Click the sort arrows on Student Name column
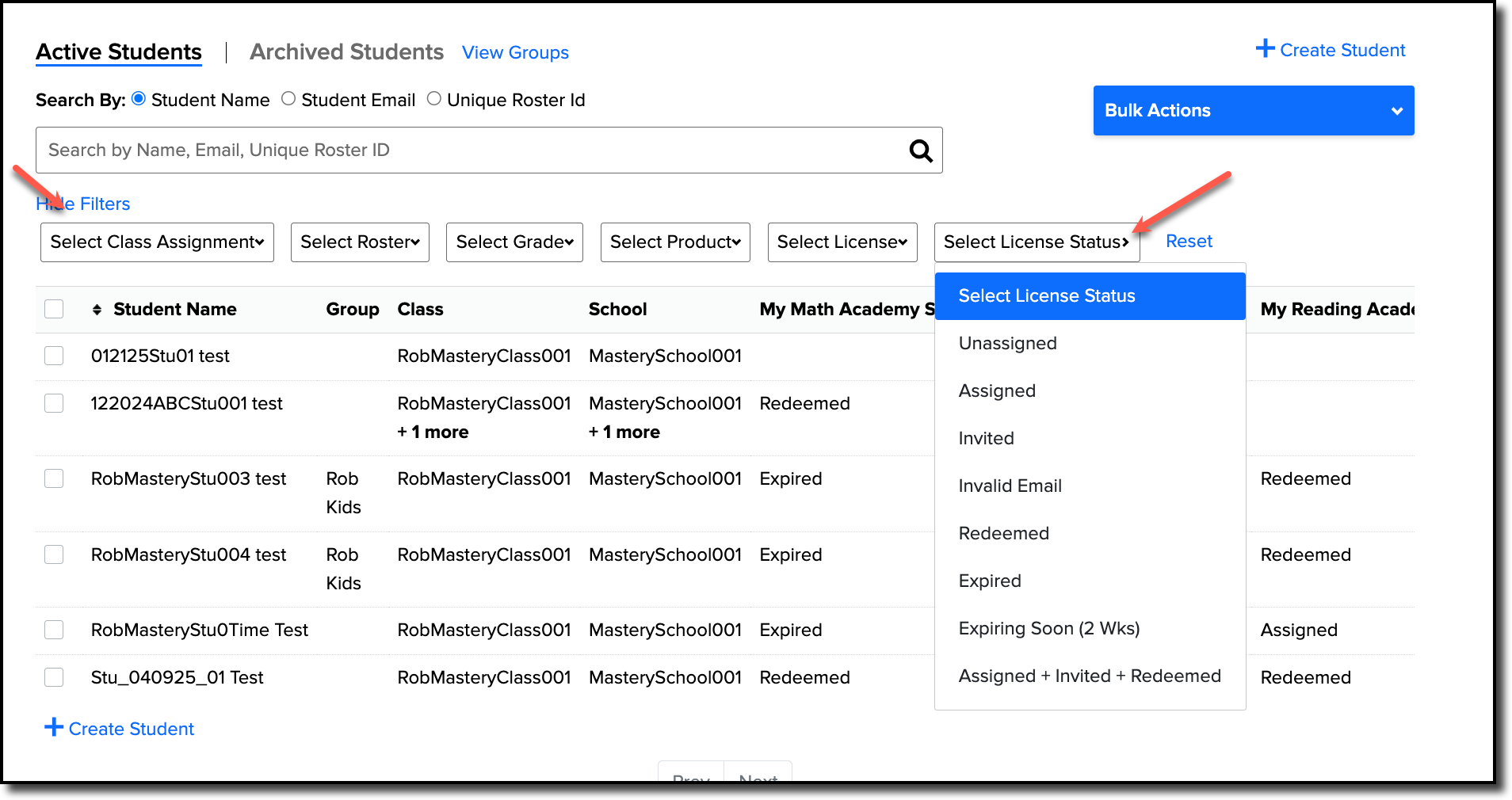 [x=96, y=309]
